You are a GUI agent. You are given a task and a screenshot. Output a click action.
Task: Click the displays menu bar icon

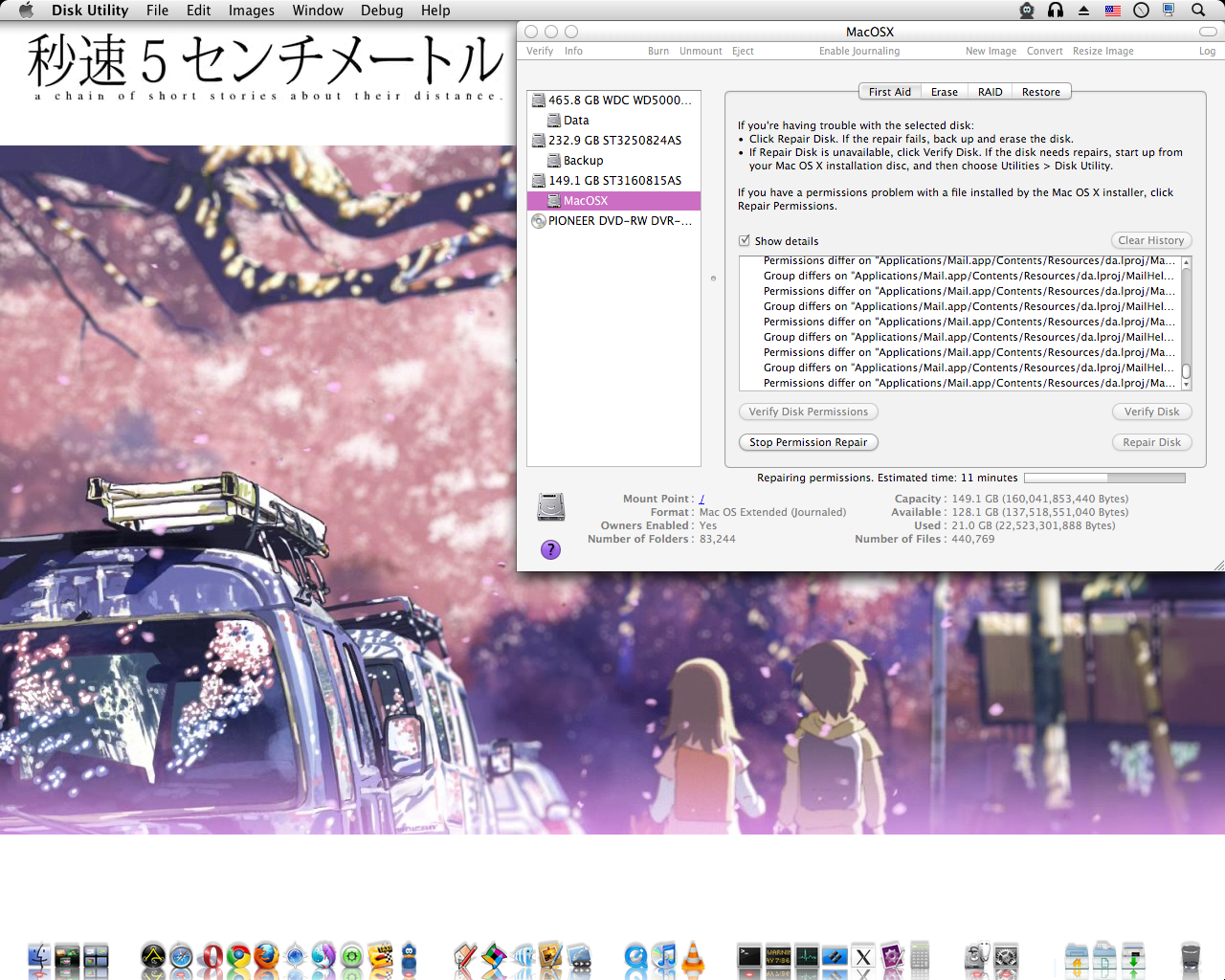1169,10
